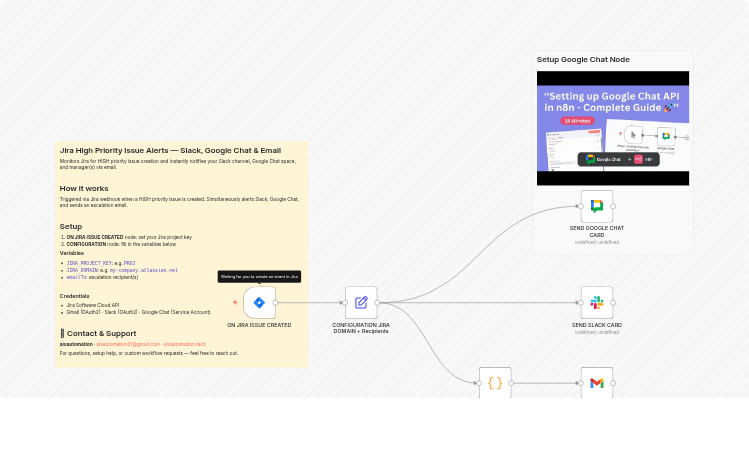Click the 'Variables' subheading
The height and width of the screenshot is (450, 749).
click(x=72, y=253)
